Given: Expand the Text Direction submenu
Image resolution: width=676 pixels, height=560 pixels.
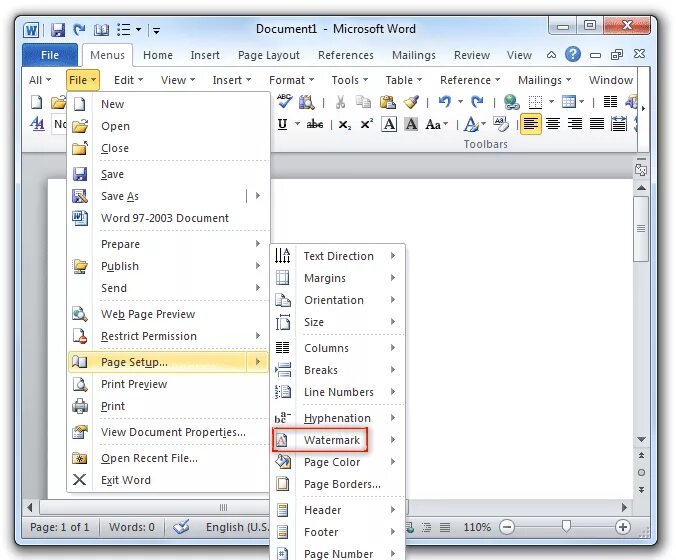Looking at the screenshot, I should [338, 256].
